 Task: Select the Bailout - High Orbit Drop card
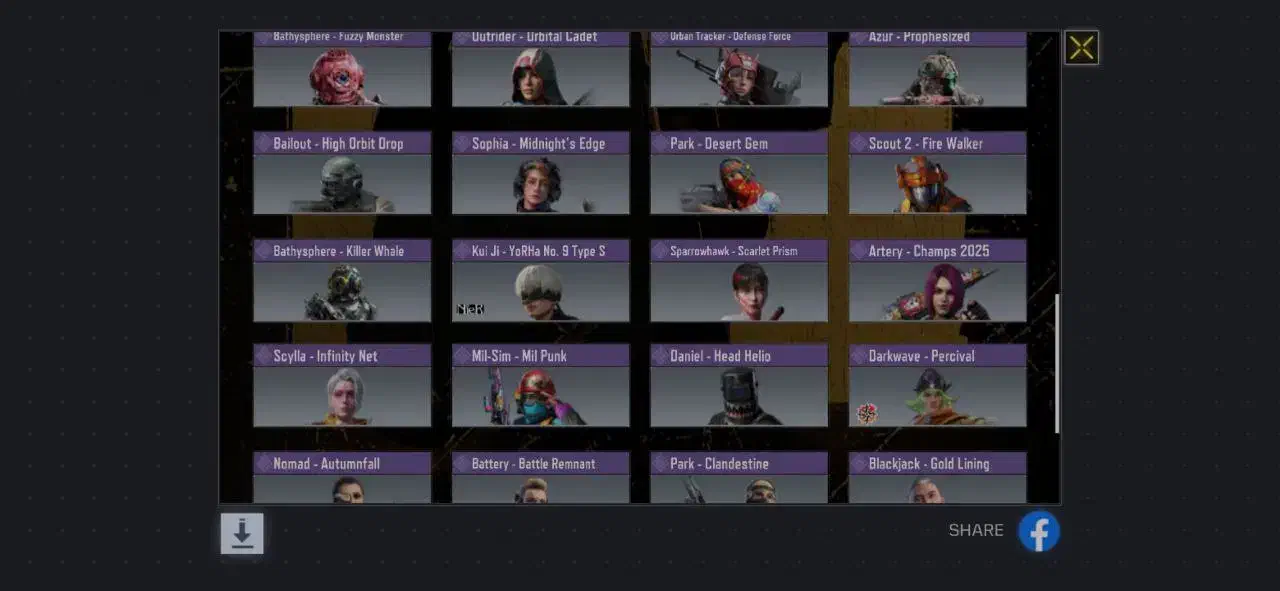pos(342,173)
